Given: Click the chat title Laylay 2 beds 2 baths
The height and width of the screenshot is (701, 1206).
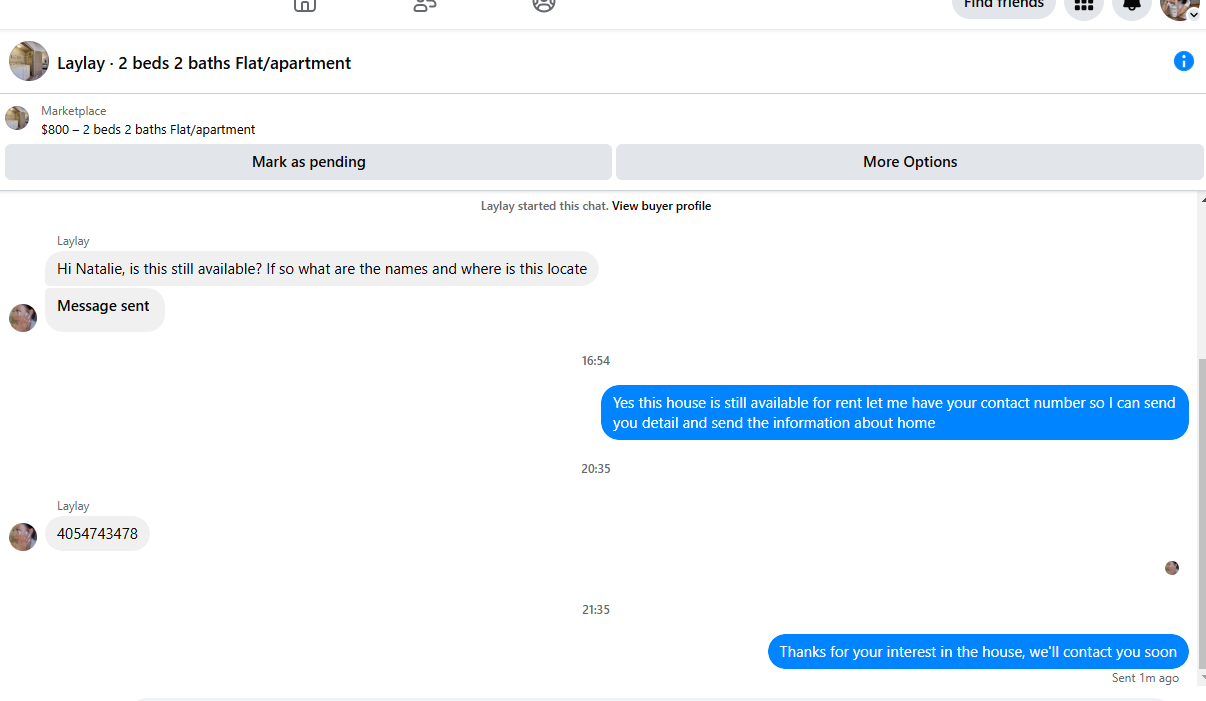Looking at the screenshot, I should pos(204,63).
